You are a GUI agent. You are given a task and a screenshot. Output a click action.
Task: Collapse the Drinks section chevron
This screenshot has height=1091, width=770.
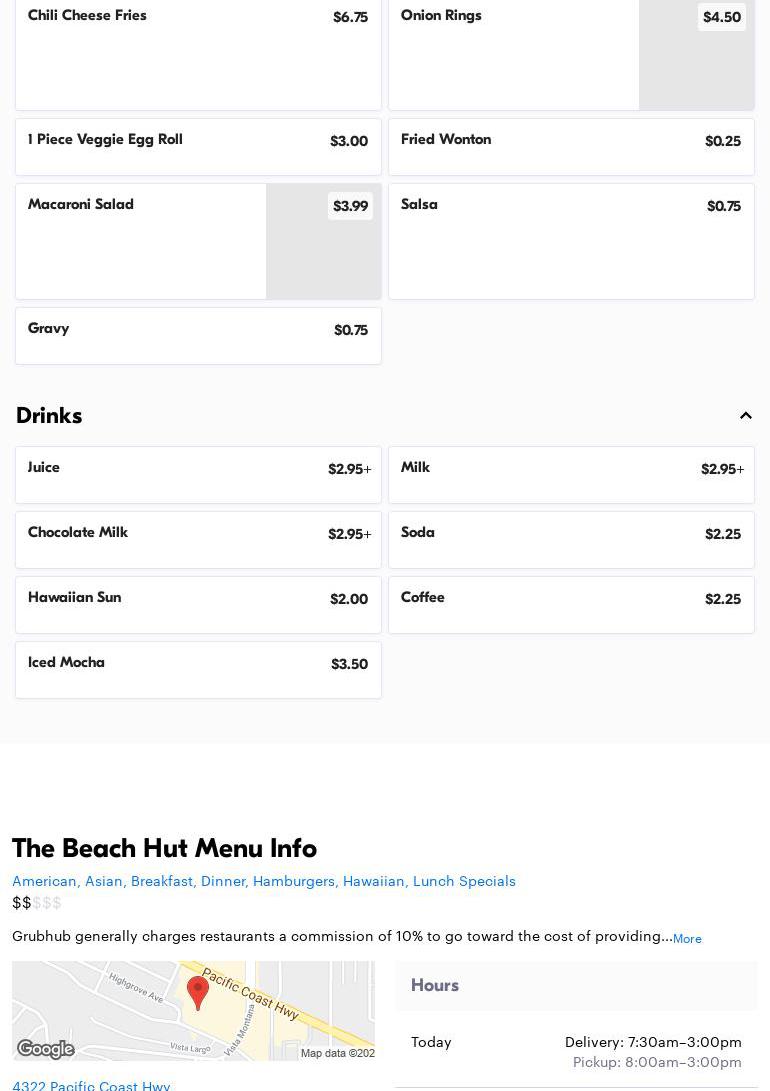[746, 416]
